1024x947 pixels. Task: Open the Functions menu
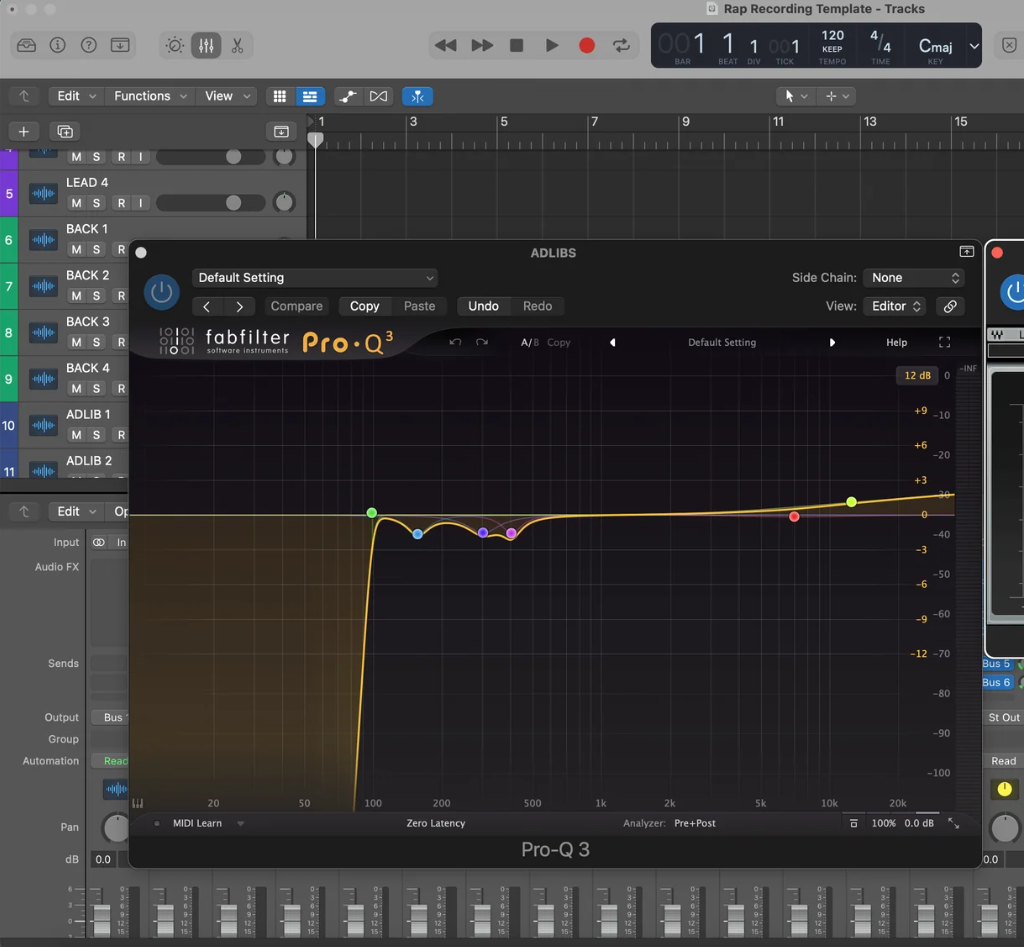point(151,96)
